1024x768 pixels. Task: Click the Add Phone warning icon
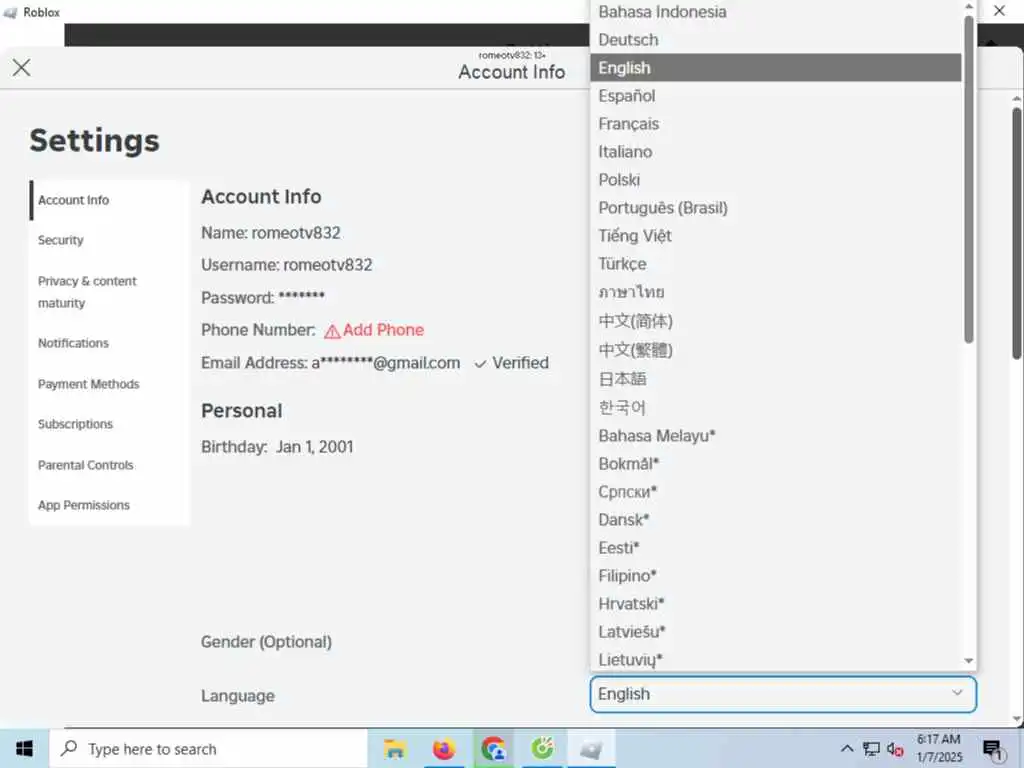[332, 331]
